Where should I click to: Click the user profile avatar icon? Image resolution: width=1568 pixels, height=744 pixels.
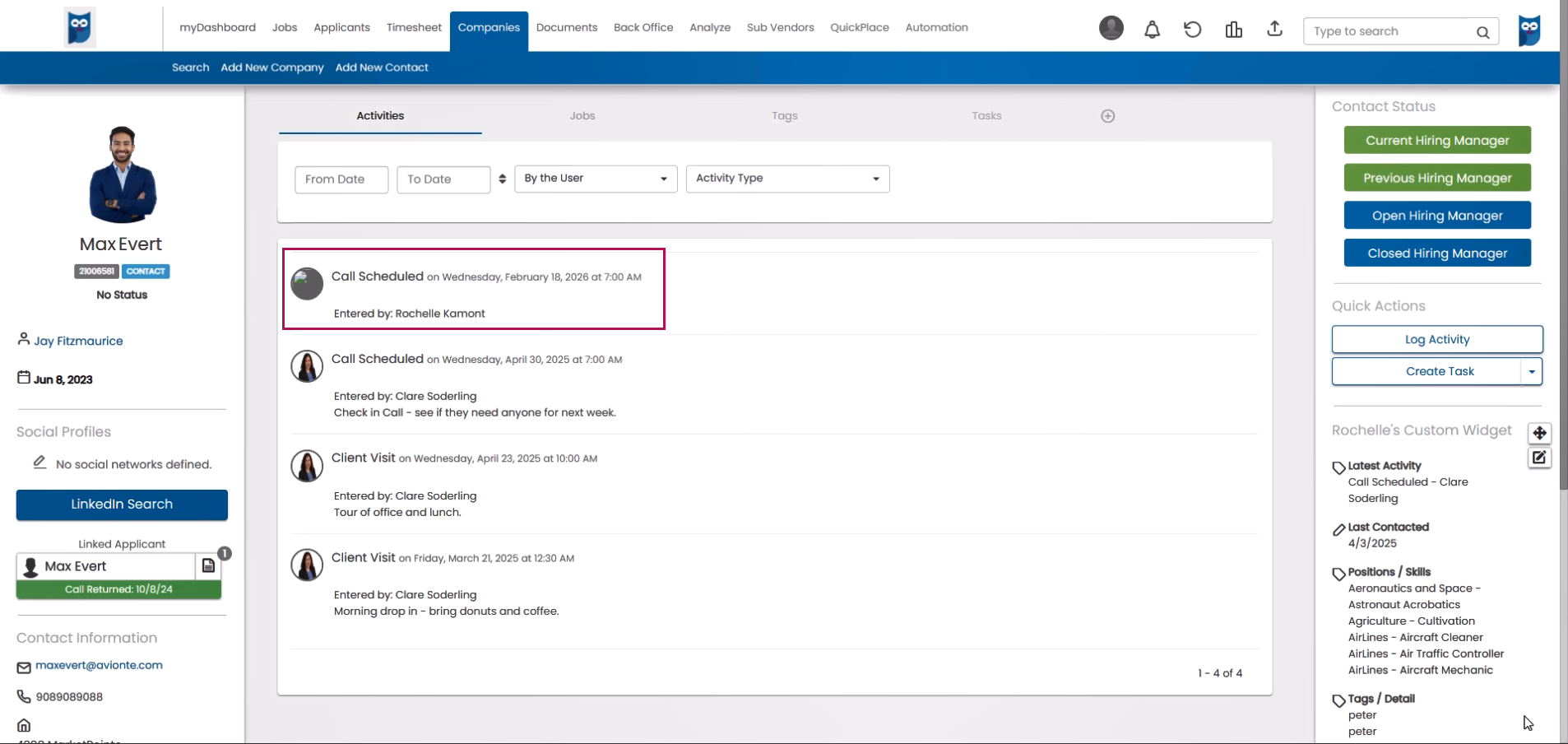tap(1111, 28)
